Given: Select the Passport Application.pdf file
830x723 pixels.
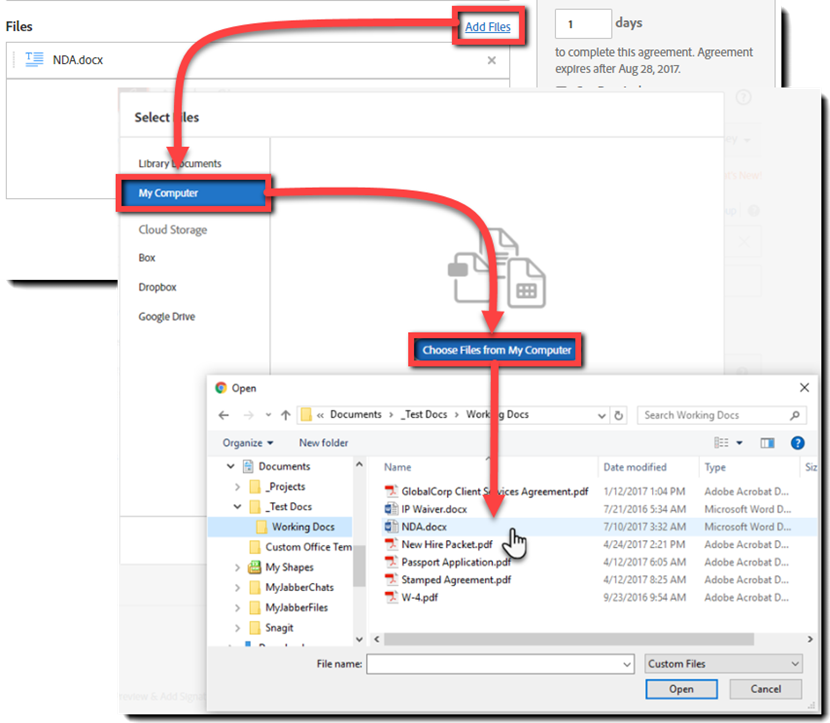Looking at the screenshot, I should (456, 562).
